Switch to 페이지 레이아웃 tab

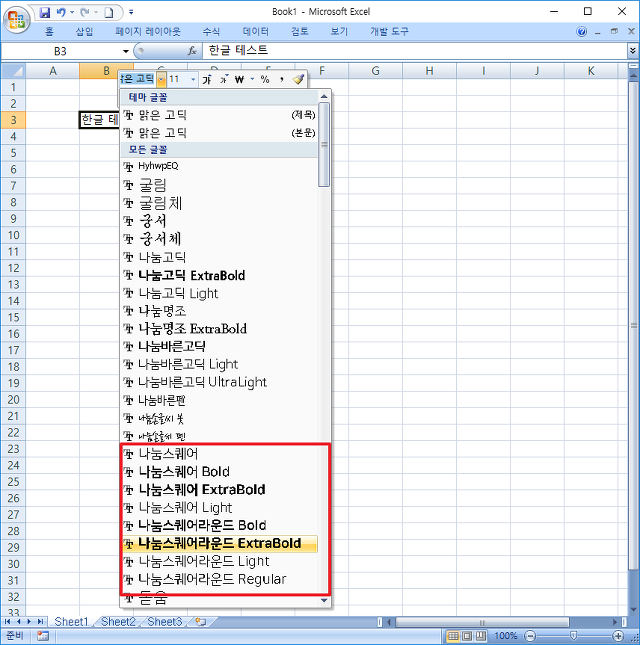(148, 31)
